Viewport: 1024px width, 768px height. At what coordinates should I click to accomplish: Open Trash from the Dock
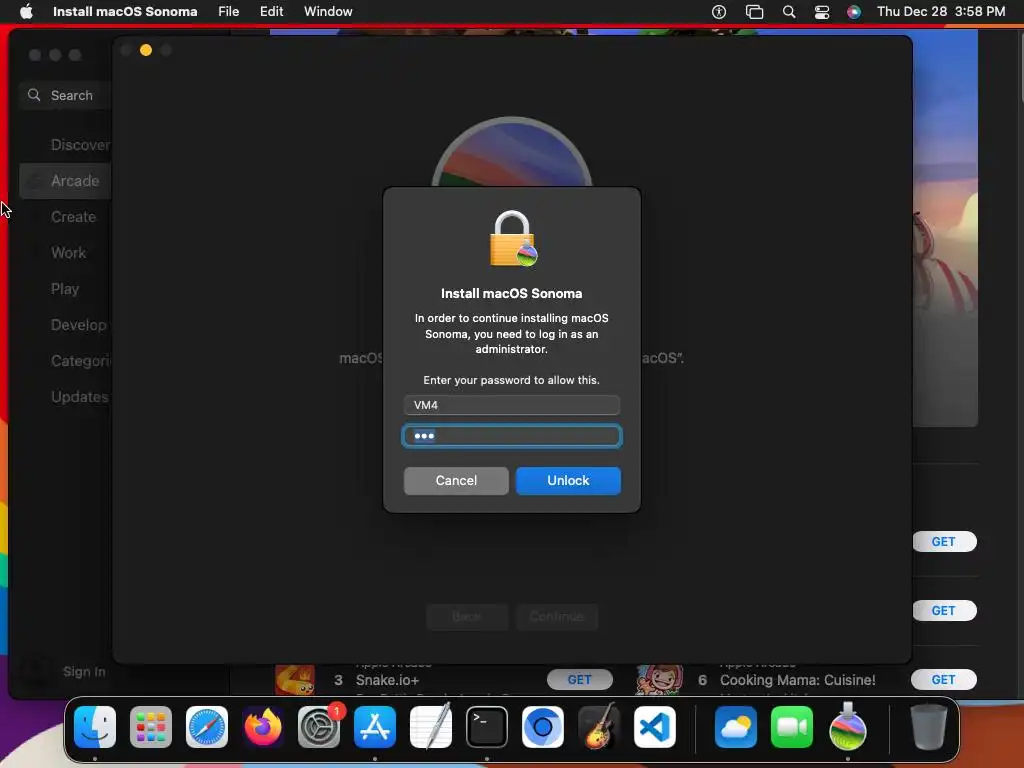(929, 727)
